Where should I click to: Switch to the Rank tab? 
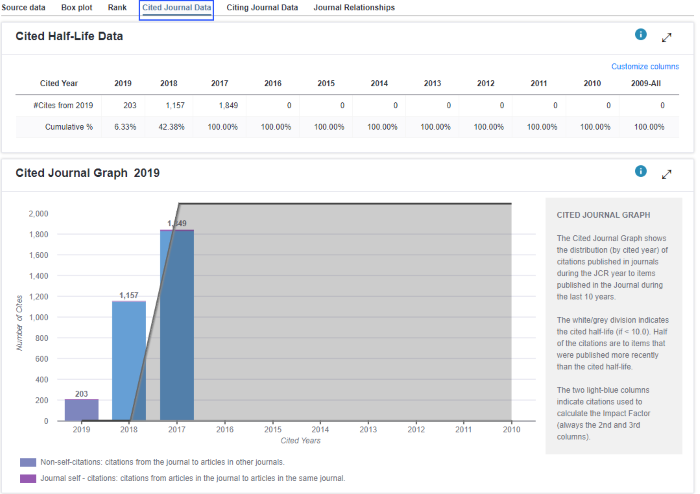coord(117,8)
